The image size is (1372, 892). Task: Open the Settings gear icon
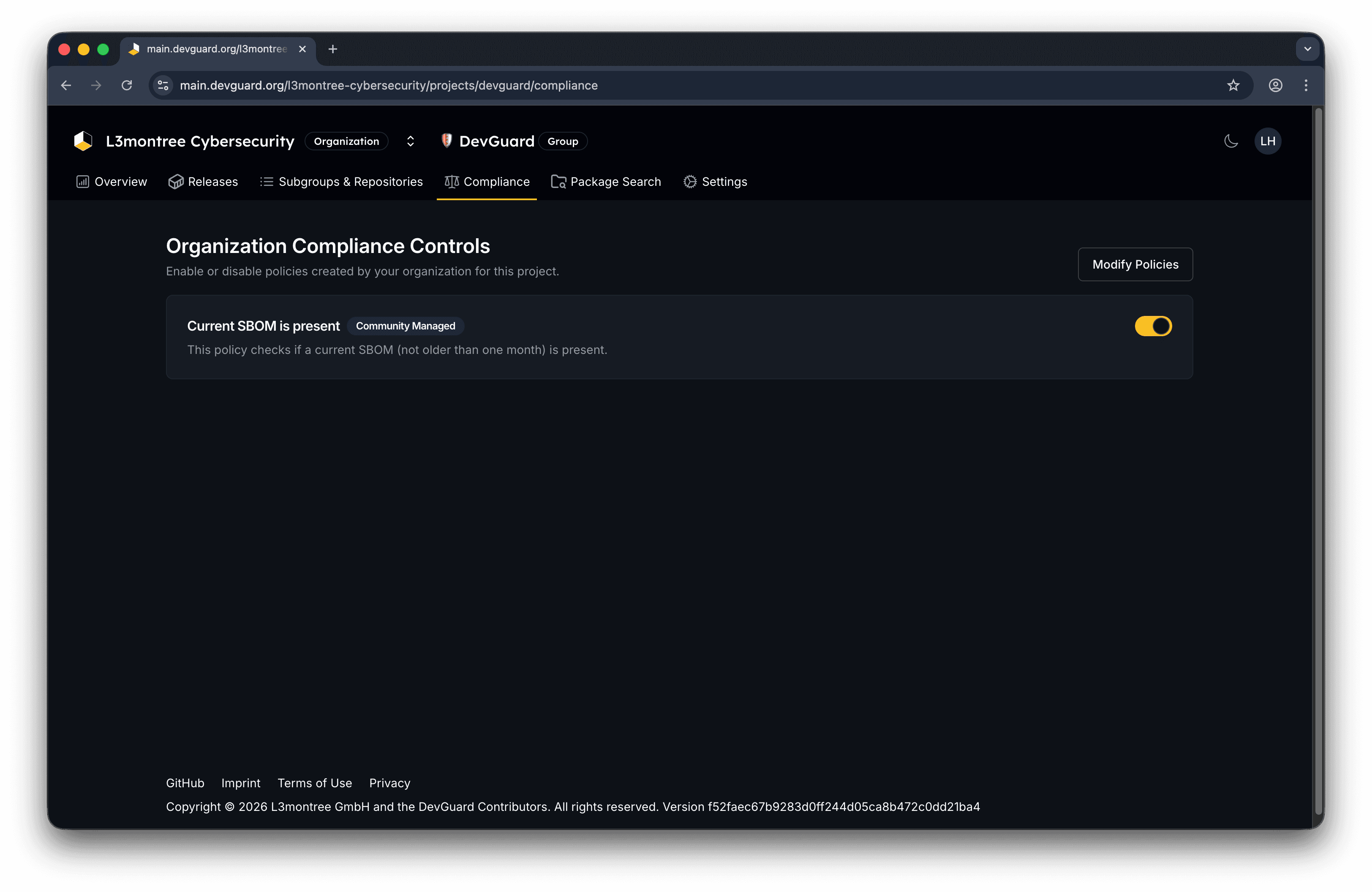click(689, 182)
